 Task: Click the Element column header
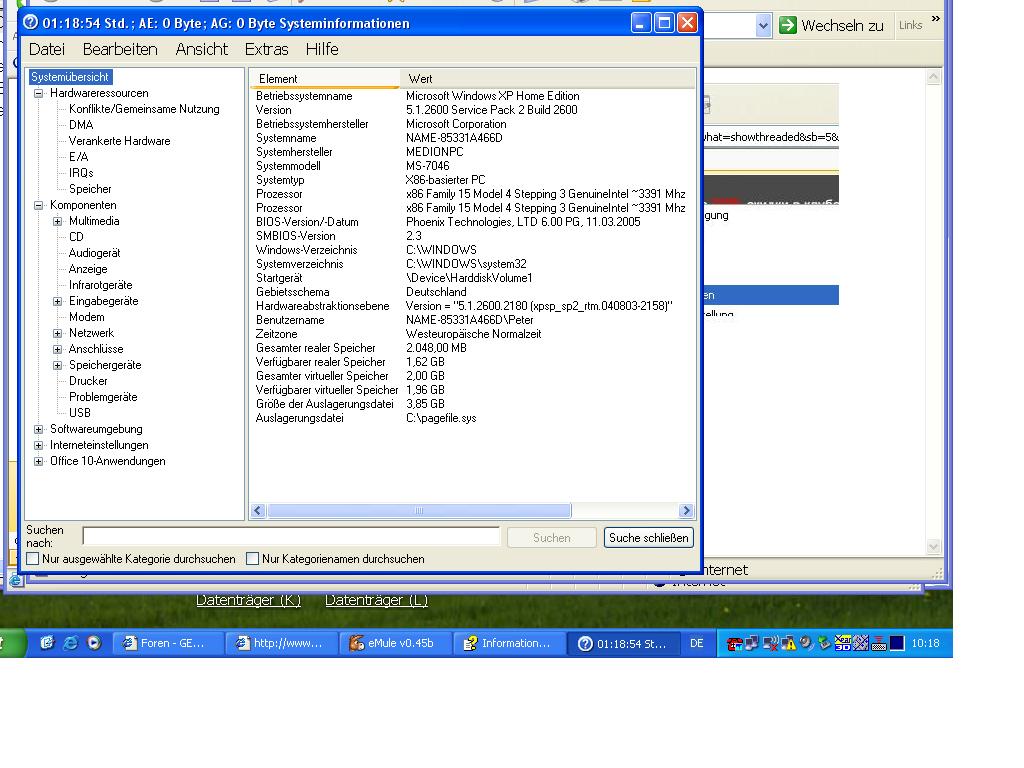[x=325, y=78]
